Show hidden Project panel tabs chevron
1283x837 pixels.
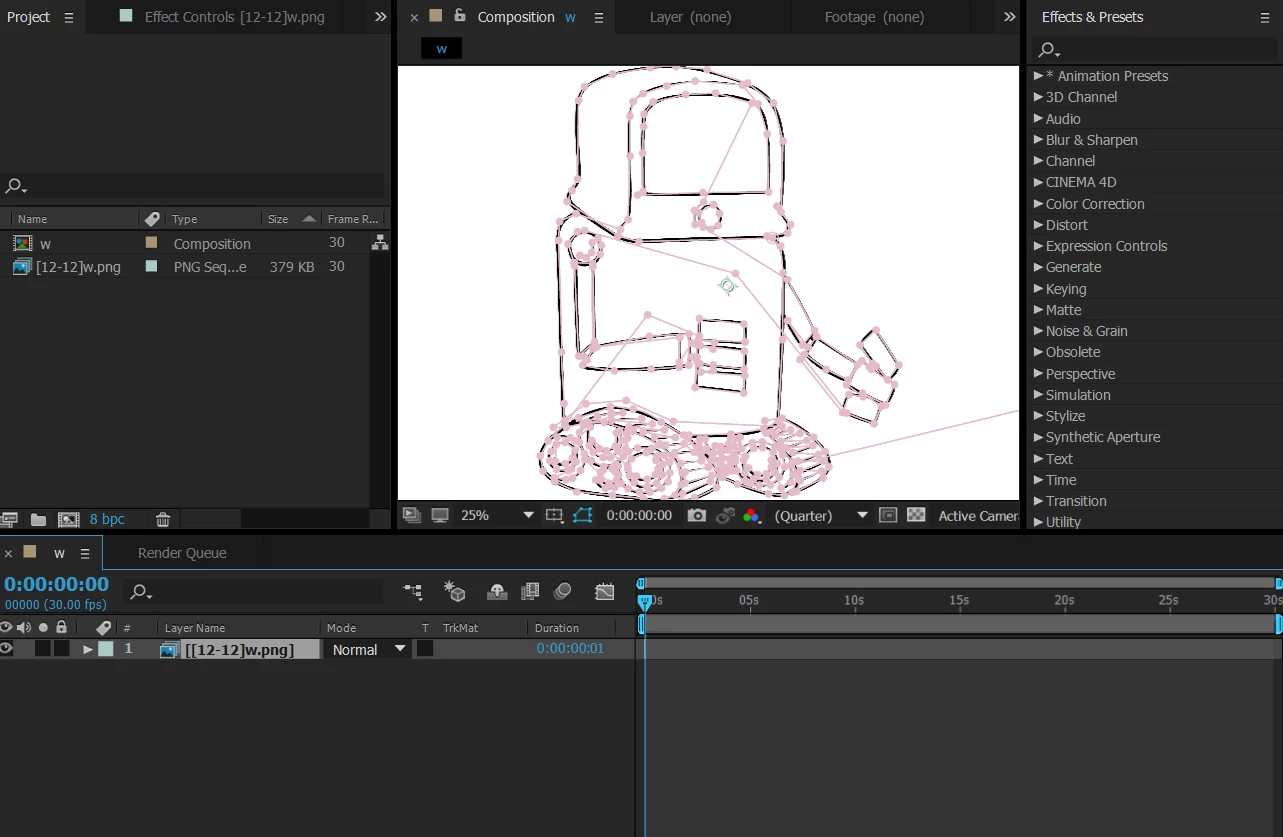[380, 17]
